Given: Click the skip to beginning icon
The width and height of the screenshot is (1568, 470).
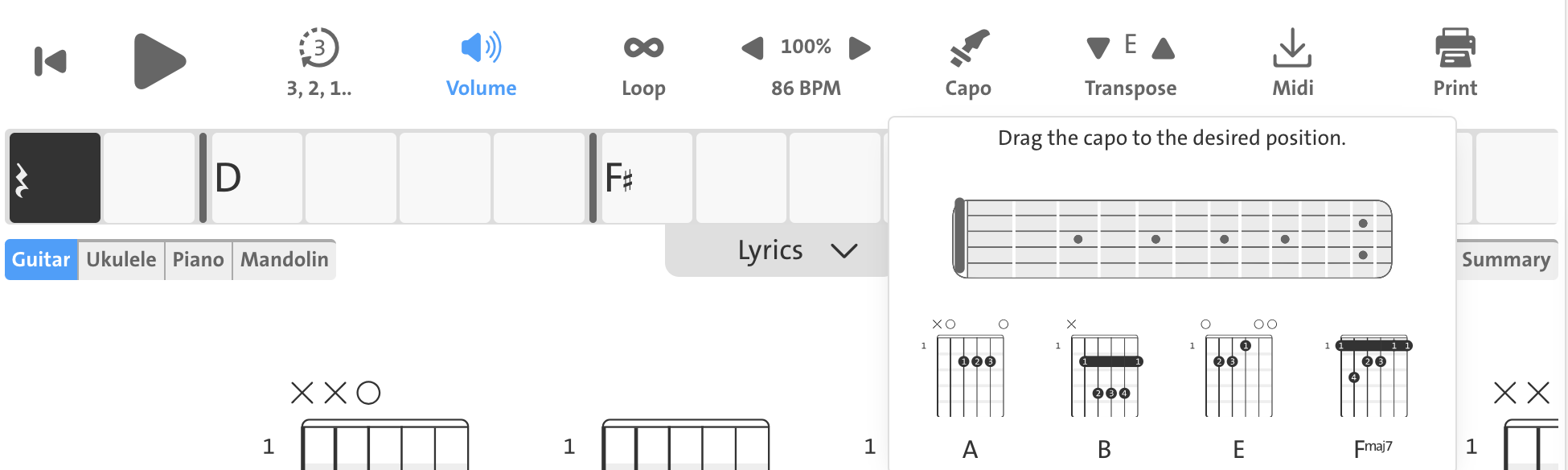Looking at the screenshot, I should pos(50,61).
